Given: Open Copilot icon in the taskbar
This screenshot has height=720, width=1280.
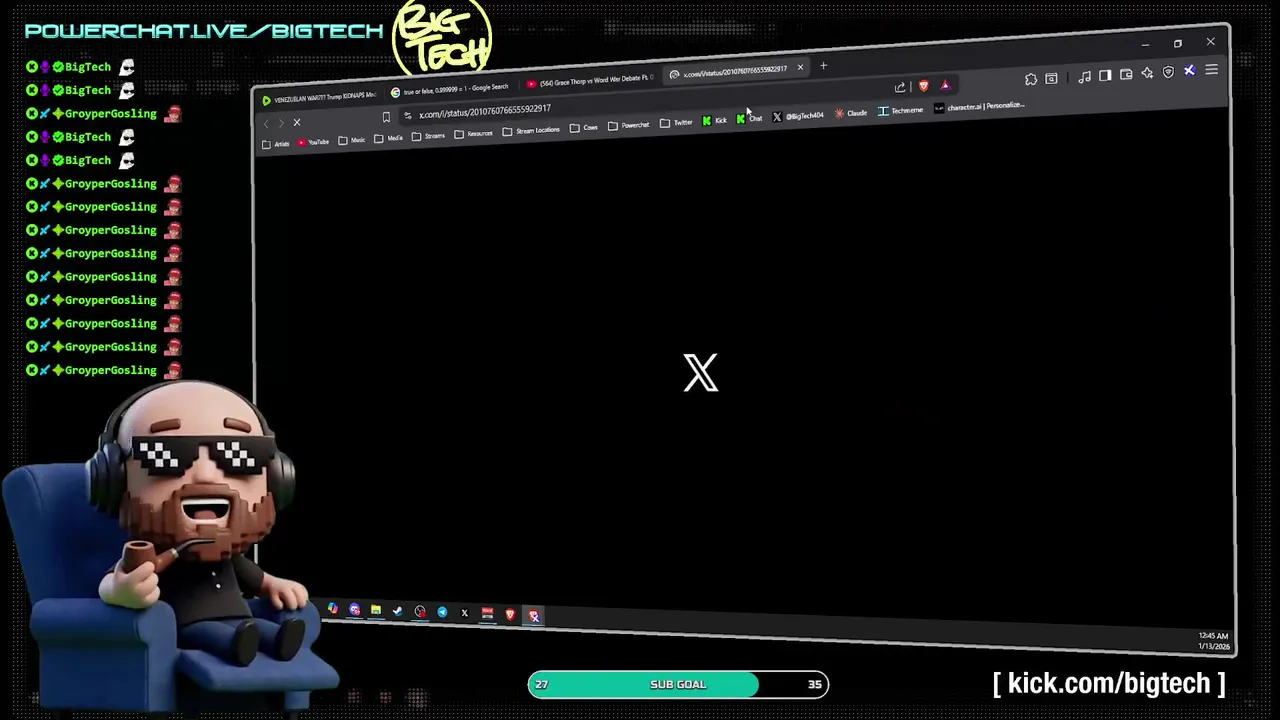Looking at the screenshot, I should (x=333, y=609).
